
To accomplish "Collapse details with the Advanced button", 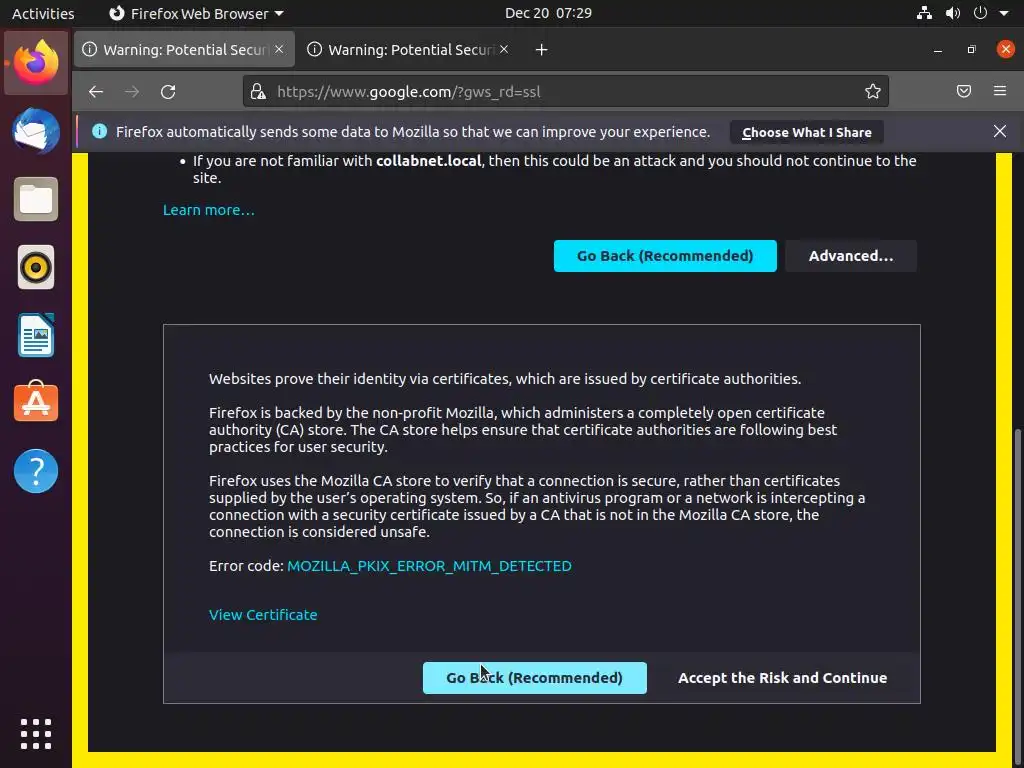I will click(x=851, y=256).
